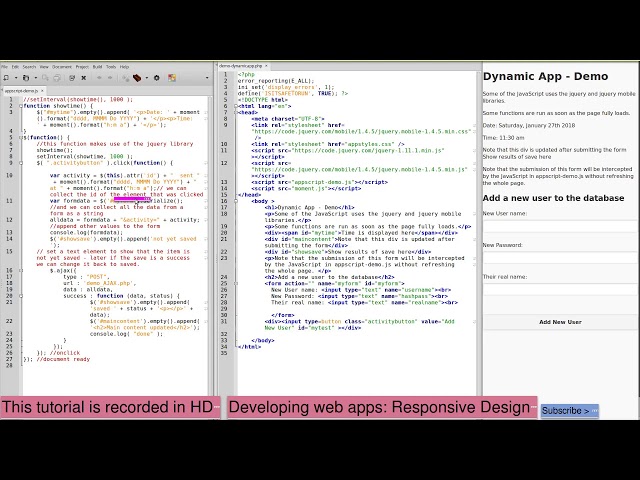The height and width of the screenshot is (480, 640).
Task: Open the recent files dropdown beside Open
Action: pyautogui.click(x=36, y=78)
